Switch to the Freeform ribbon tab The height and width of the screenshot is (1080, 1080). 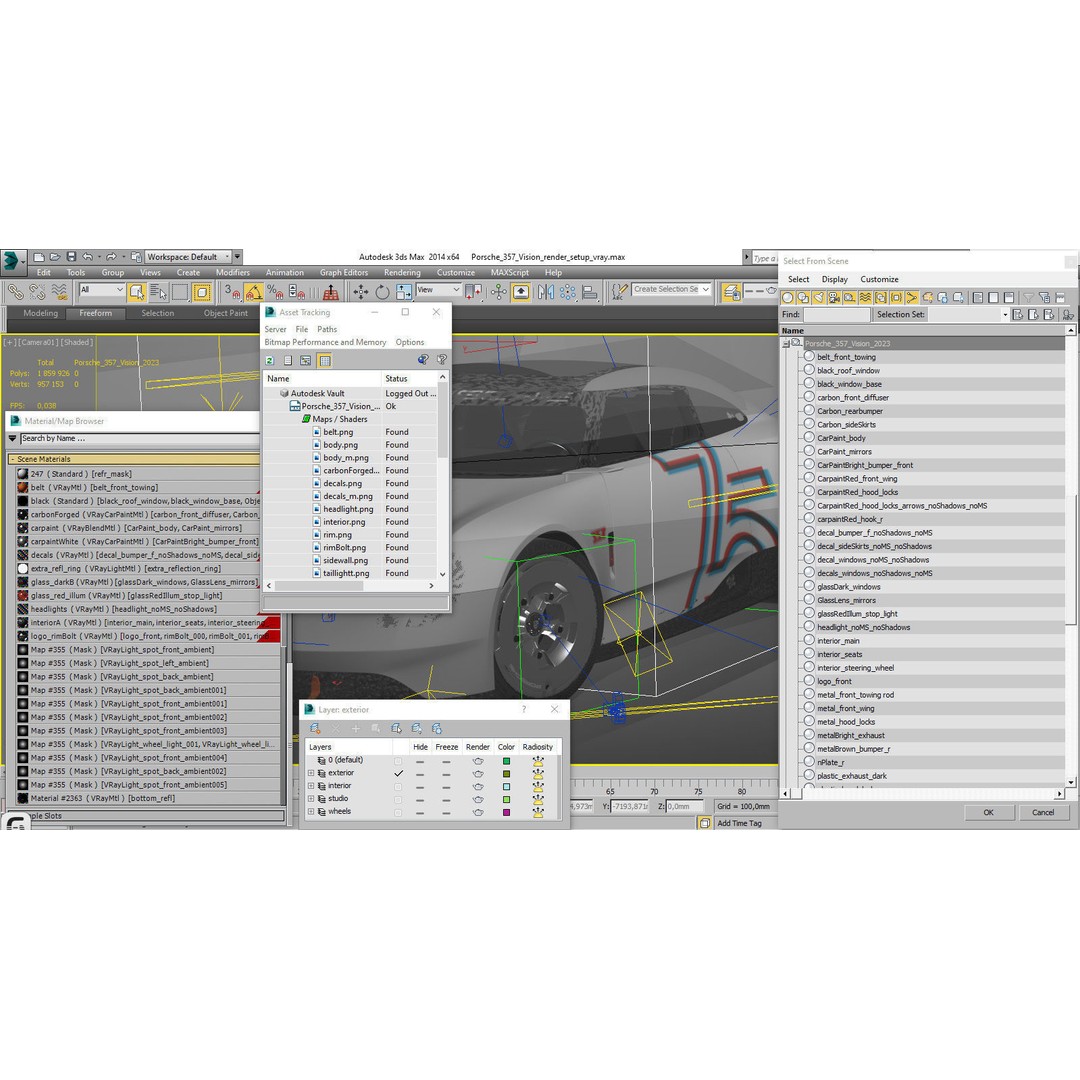click(x=95, y=313)
